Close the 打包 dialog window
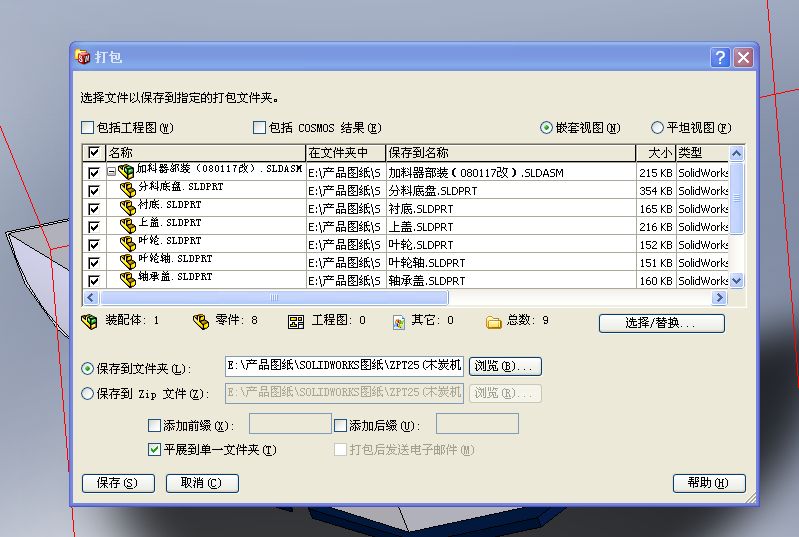 743,58
